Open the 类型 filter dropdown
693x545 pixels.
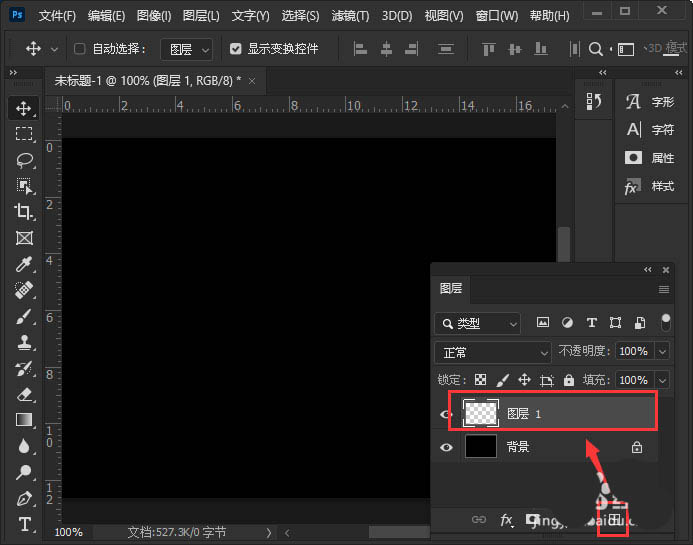point(477,324)
